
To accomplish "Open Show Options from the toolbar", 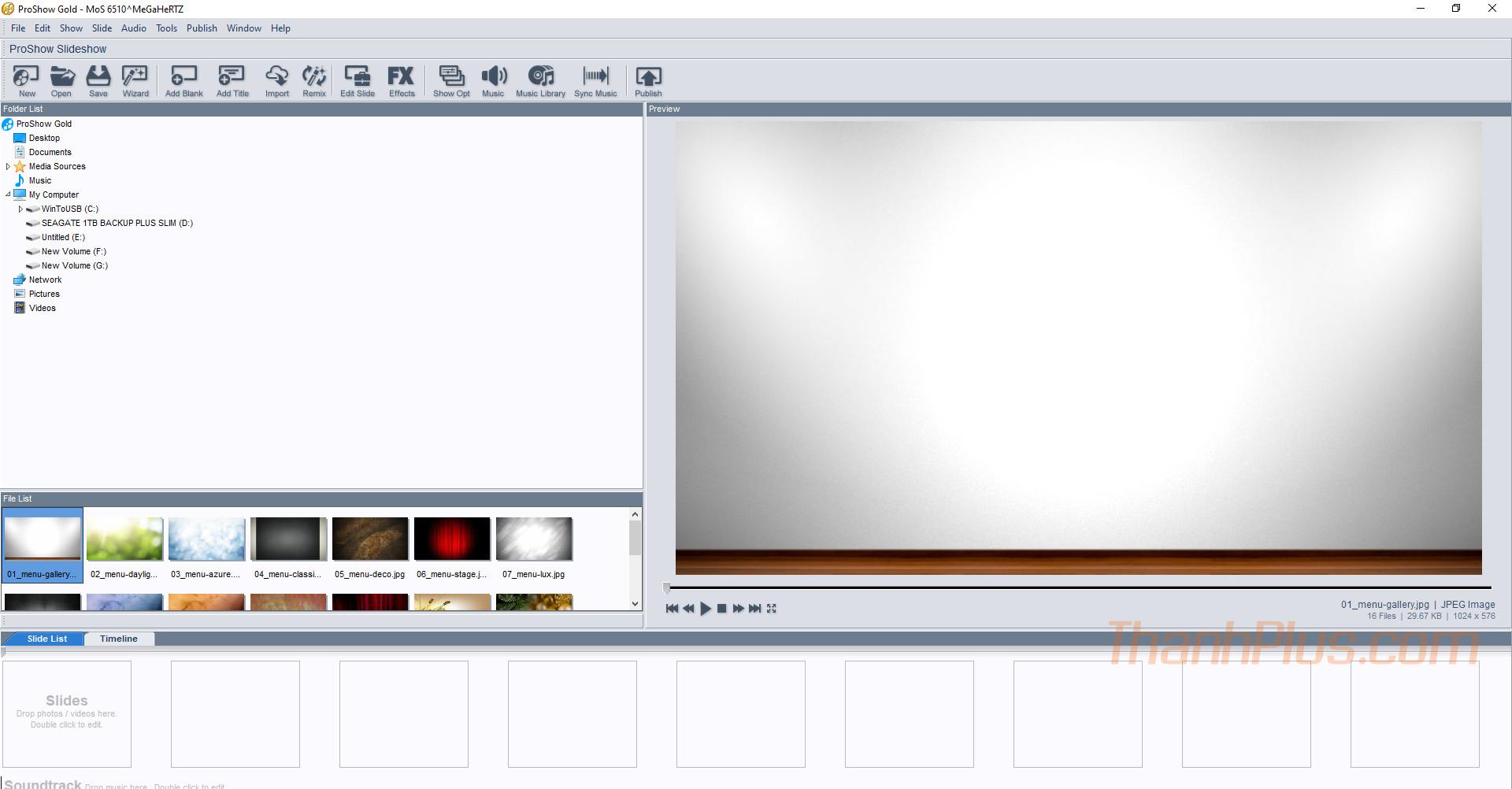I will tap(451, 81).
